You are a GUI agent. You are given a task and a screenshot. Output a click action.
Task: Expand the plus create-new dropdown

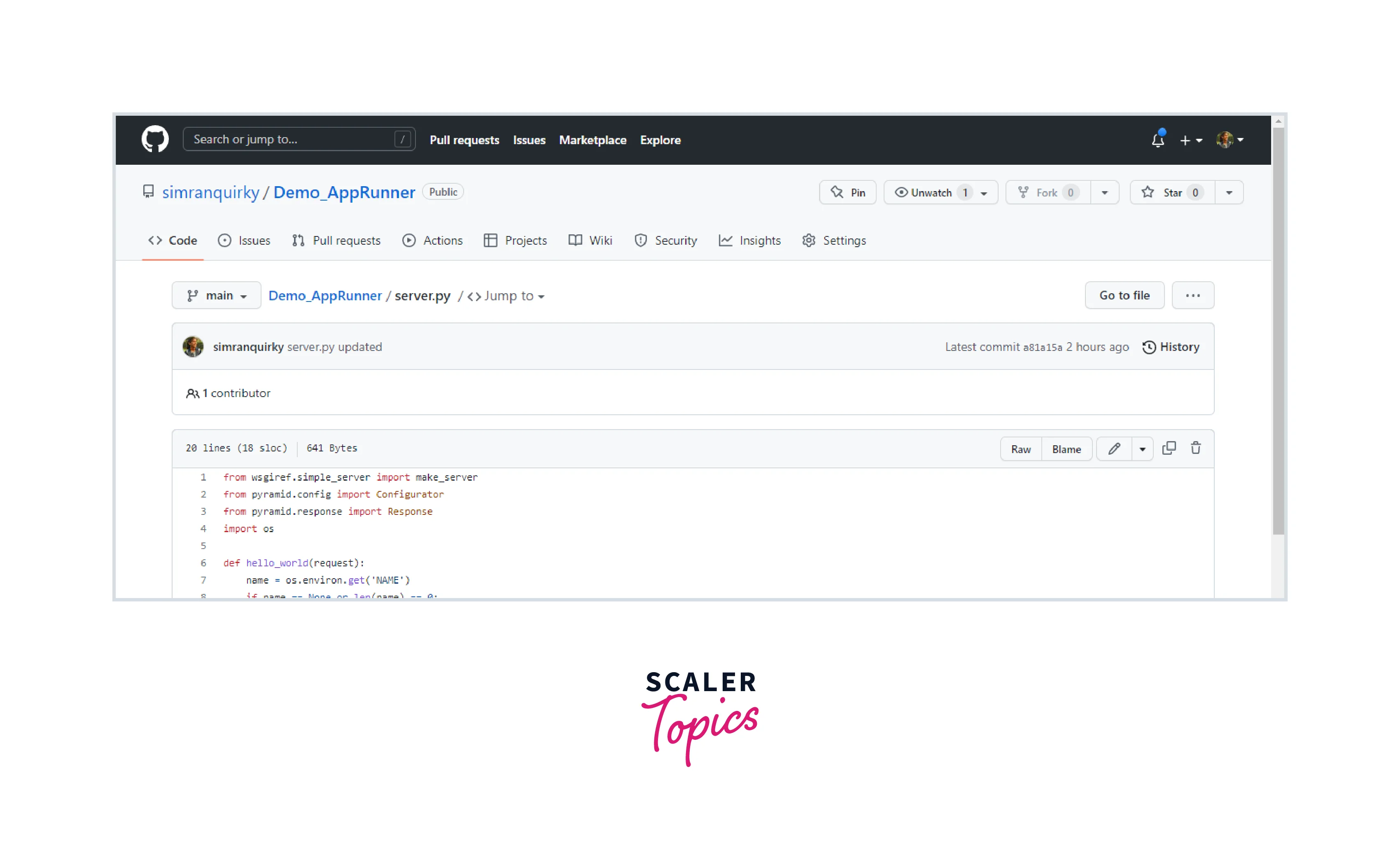point(1191,140)
